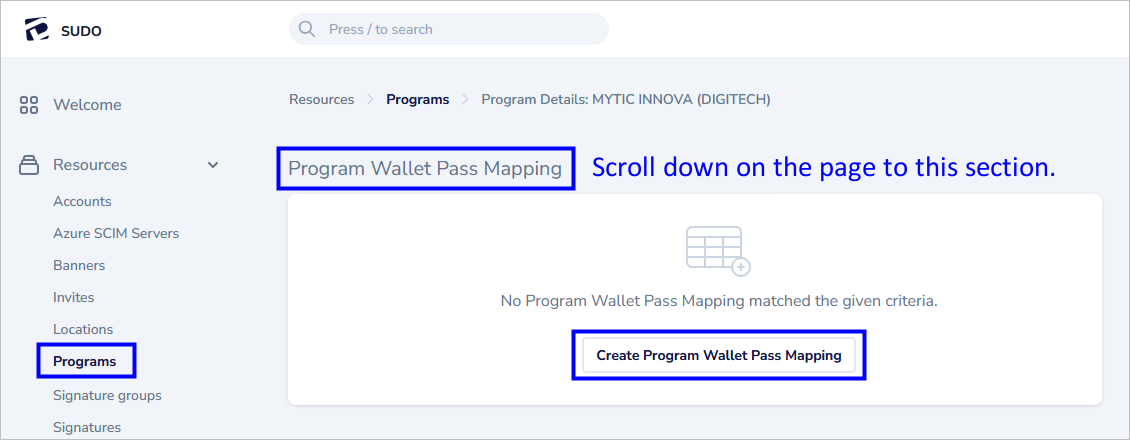The image size is (1130, 440).
Task: Collapse the Resources section chevron
Action: click(213, 165)
